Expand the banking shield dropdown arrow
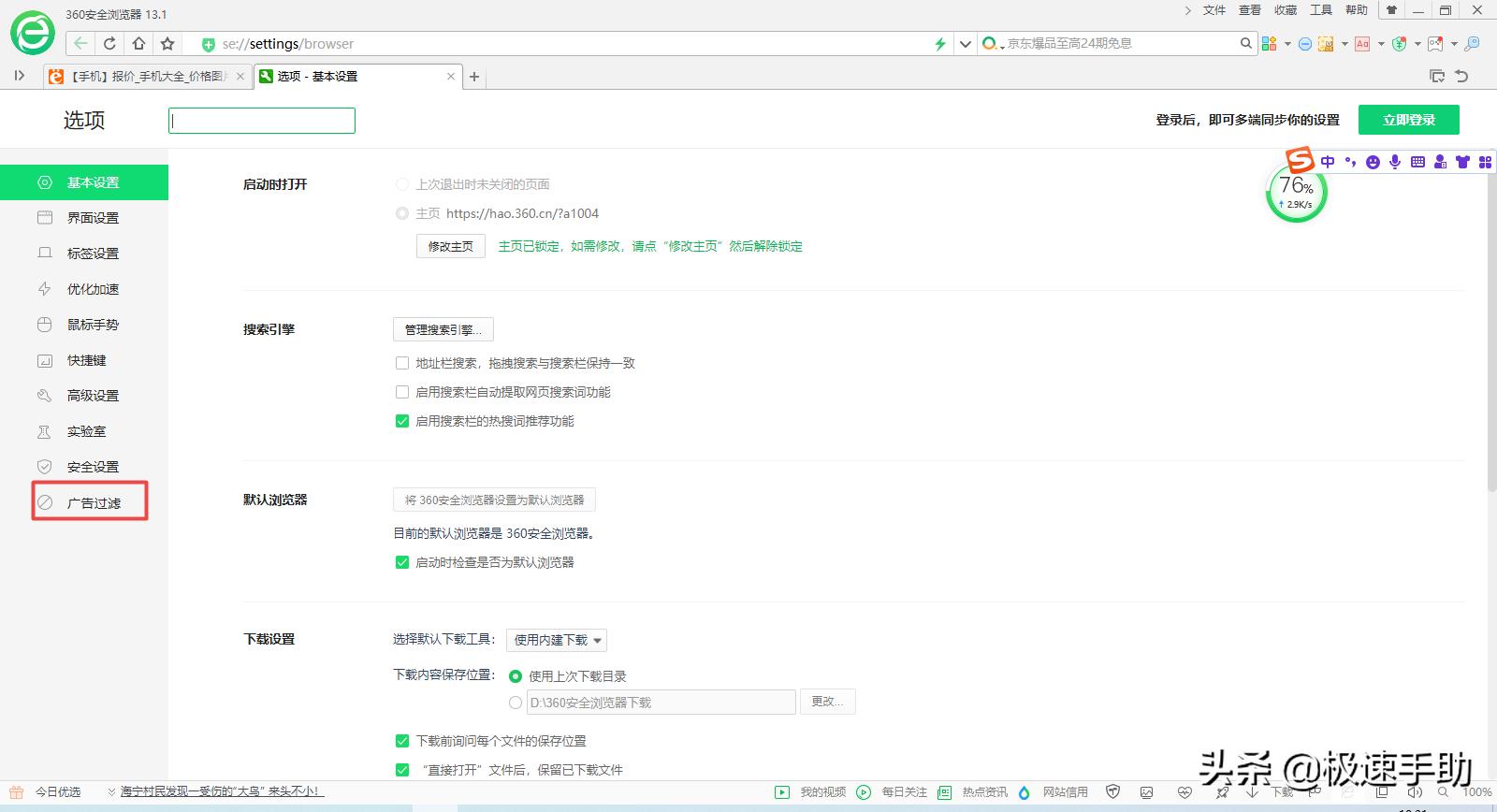The width and height of the screenshot is (1497, 812). click(x=1417, y=44)
